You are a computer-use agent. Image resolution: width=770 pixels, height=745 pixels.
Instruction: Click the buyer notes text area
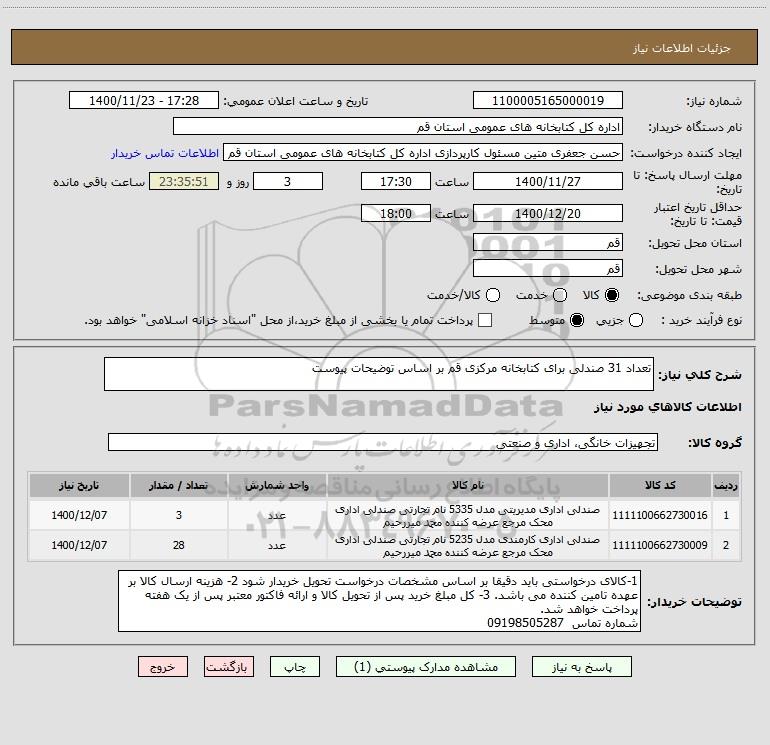click(380, 602)
